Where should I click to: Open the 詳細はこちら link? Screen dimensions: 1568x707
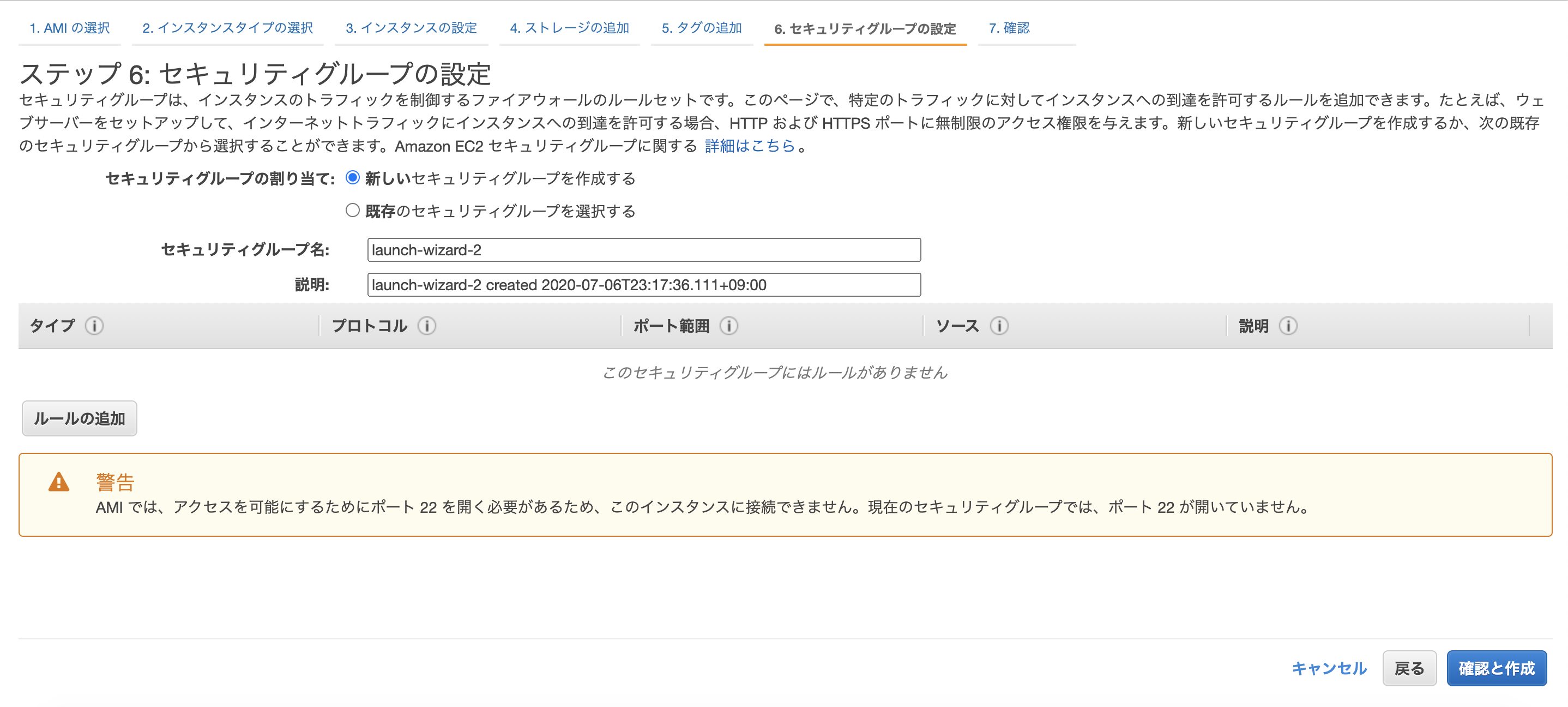pyautogui.click(x=750, y=146)
